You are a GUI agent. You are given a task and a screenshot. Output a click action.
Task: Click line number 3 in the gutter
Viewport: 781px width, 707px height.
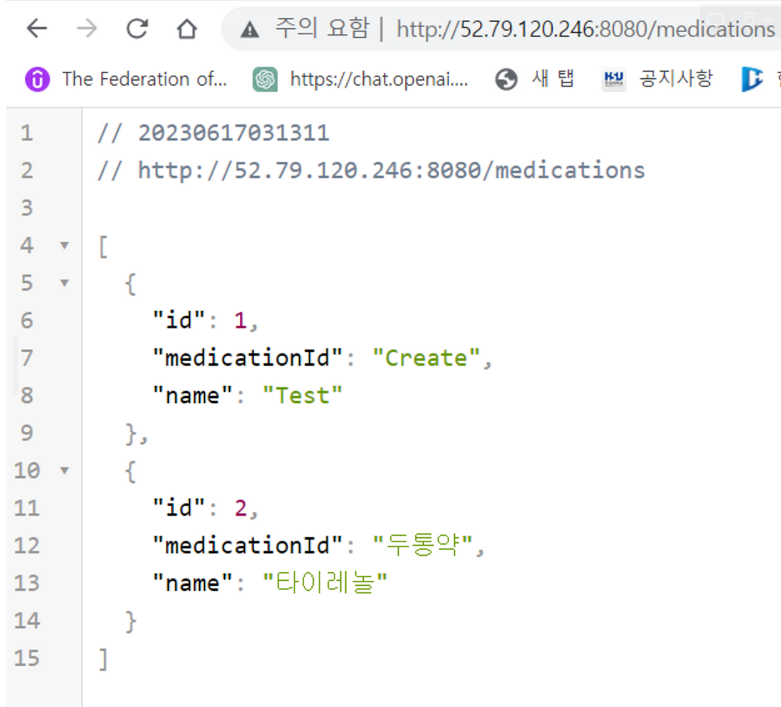[x=27, y=208]
